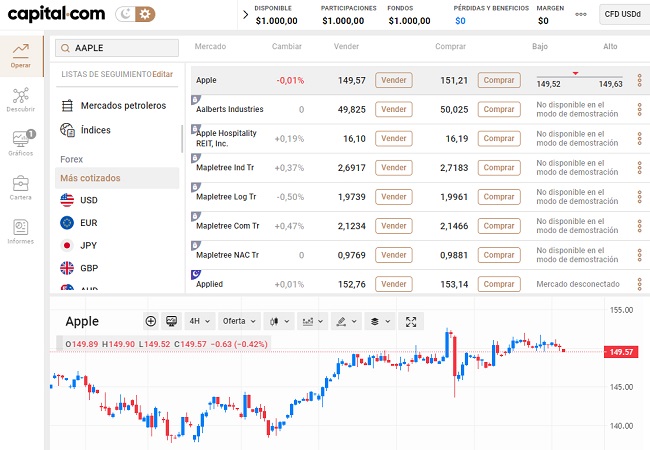The image size is (650, 450).
Task: Click Comprar for Mapletree Log Tr
Action: tap(499, 196)
